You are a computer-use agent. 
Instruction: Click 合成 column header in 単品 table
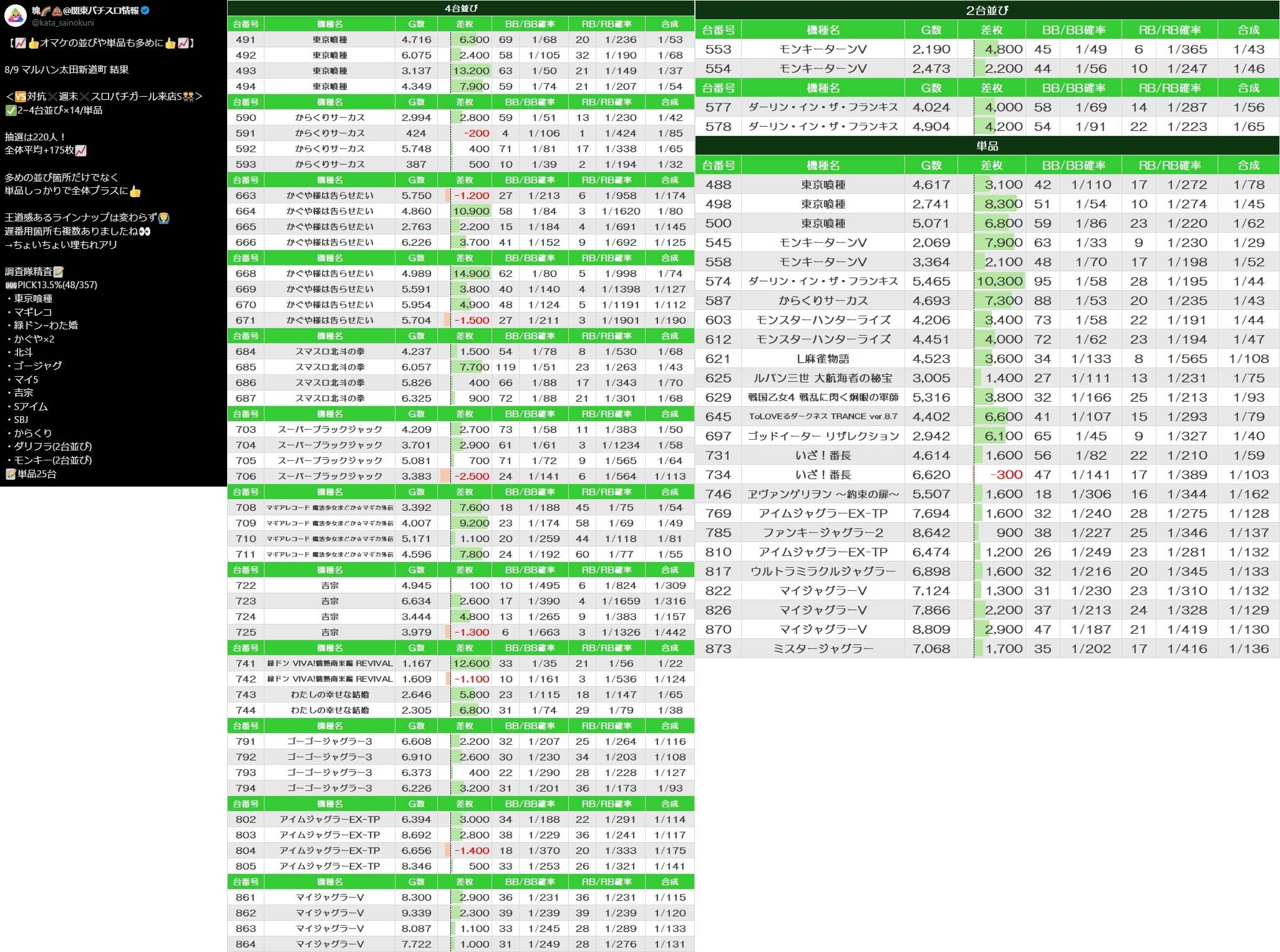click(1248, 165)
